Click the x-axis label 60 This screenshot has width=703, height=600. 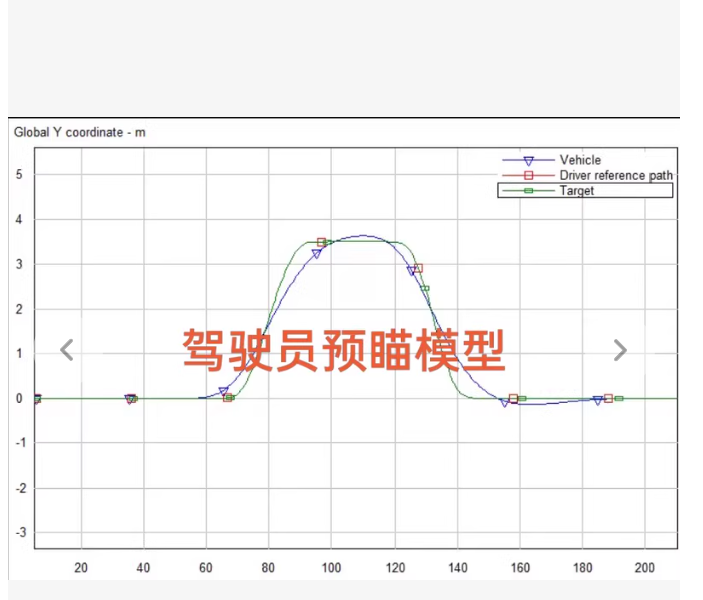pos(206,568)
